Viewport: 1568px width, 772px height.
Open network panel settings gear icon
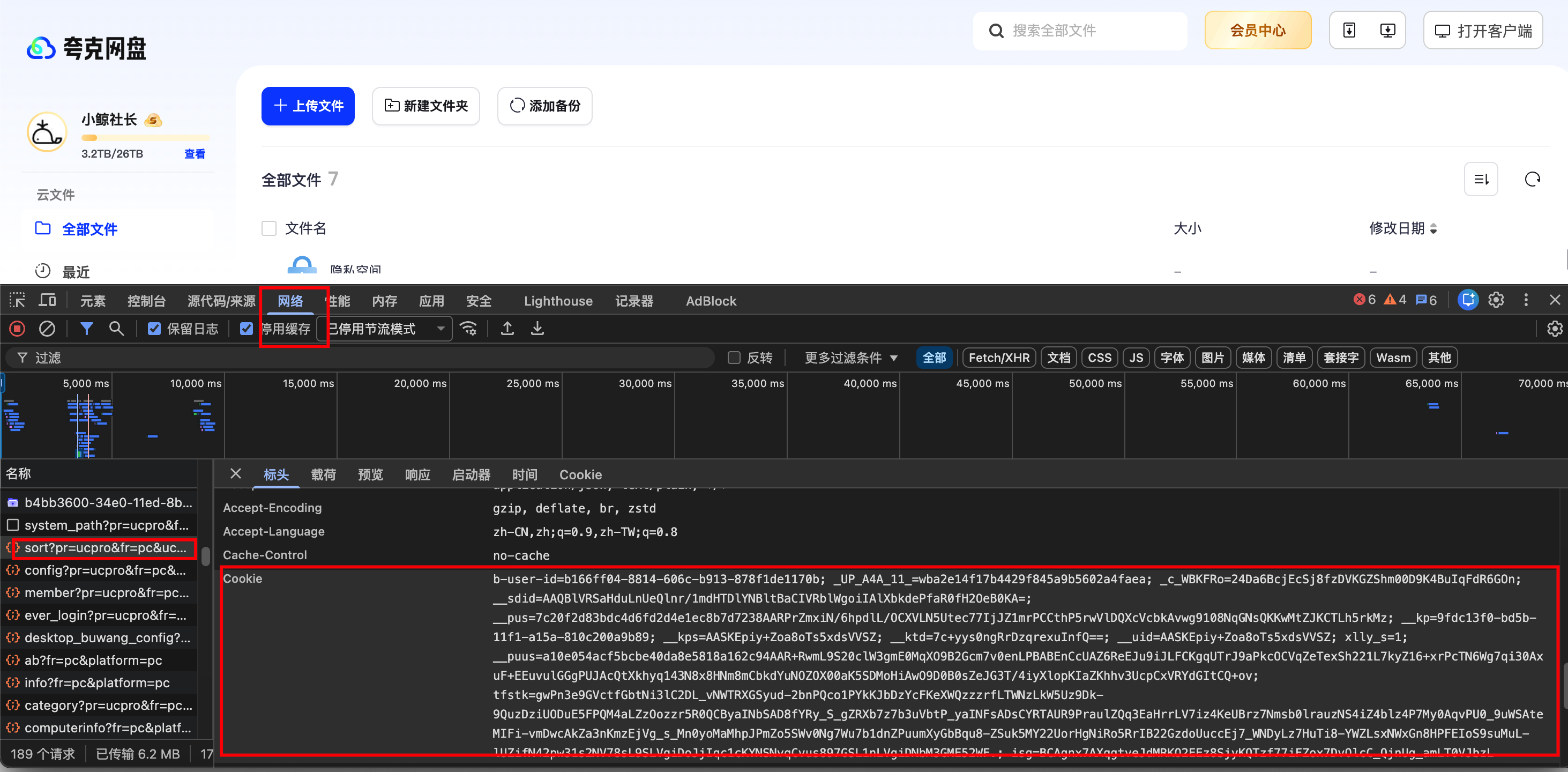(1555, 329)
